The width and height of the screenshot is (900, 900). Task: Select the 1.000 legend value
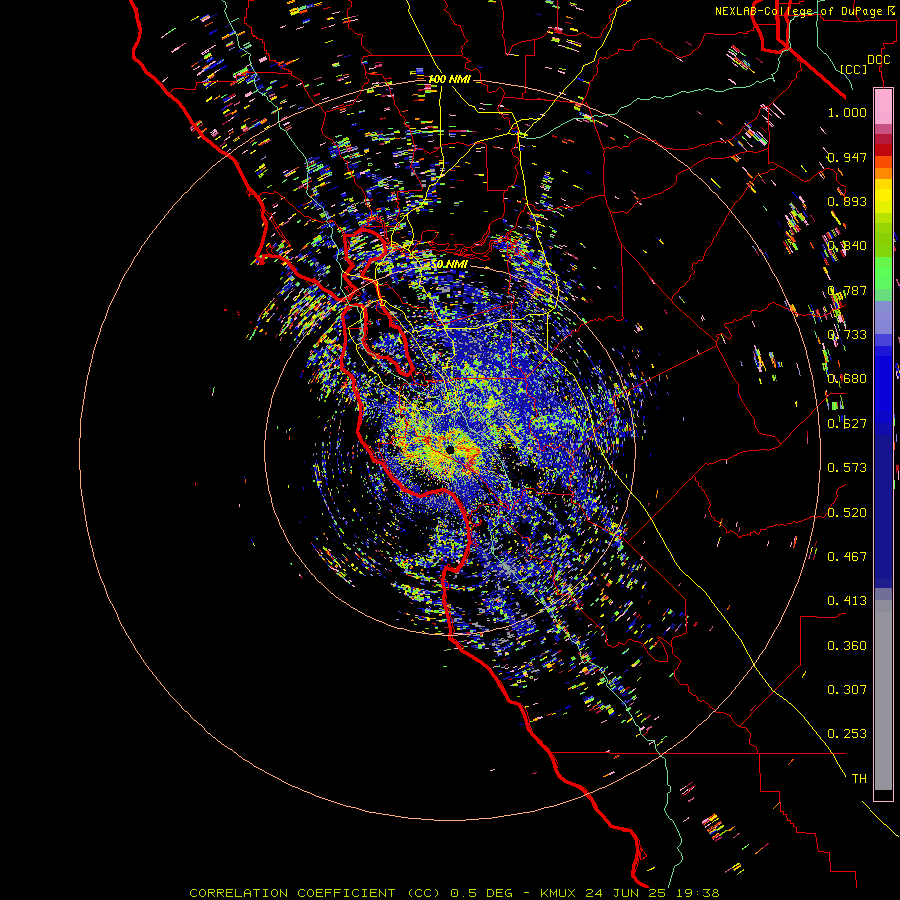pos(847,112)
